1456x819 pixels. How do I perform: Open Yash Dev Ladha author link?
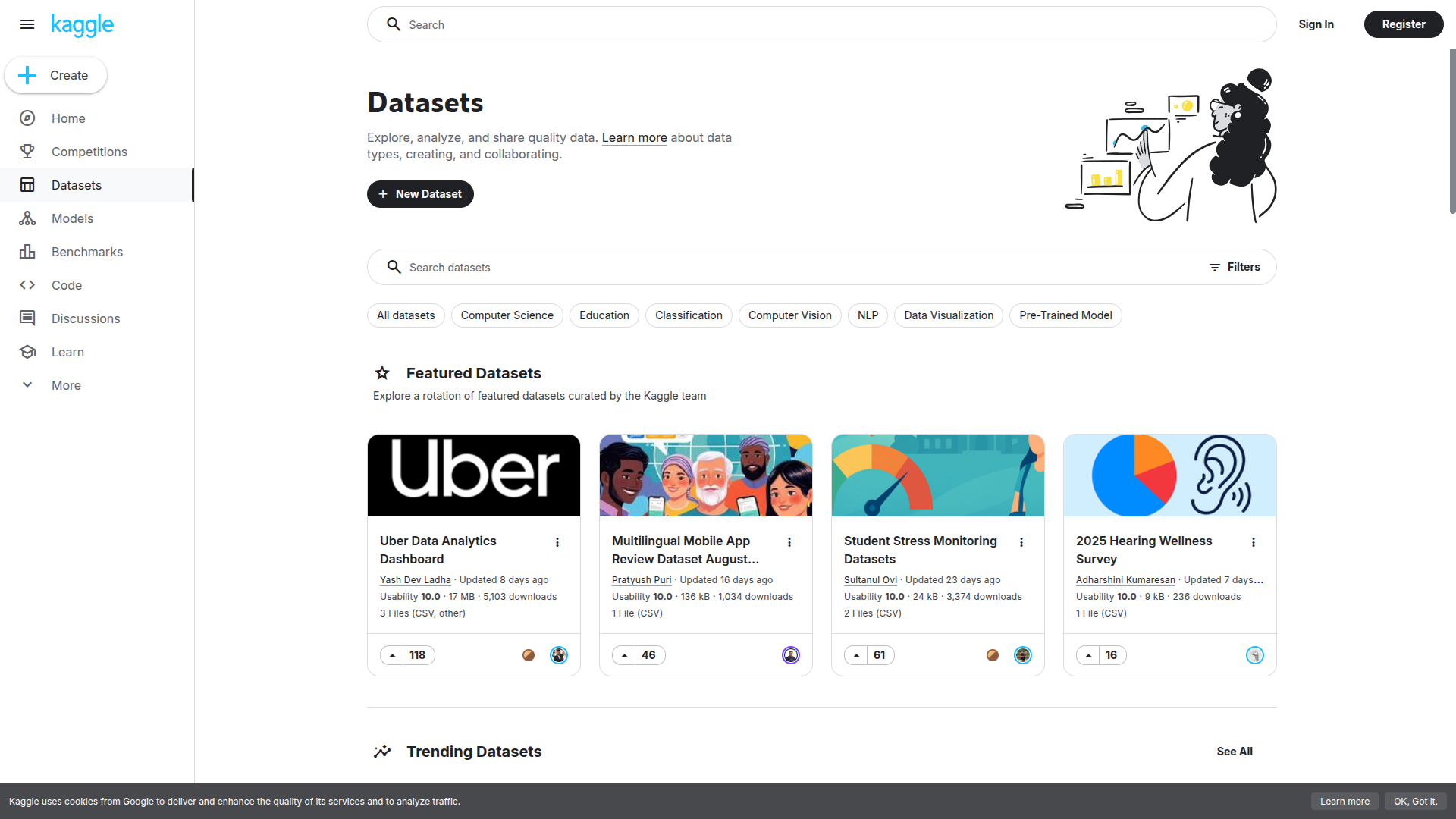pos(415,580)
